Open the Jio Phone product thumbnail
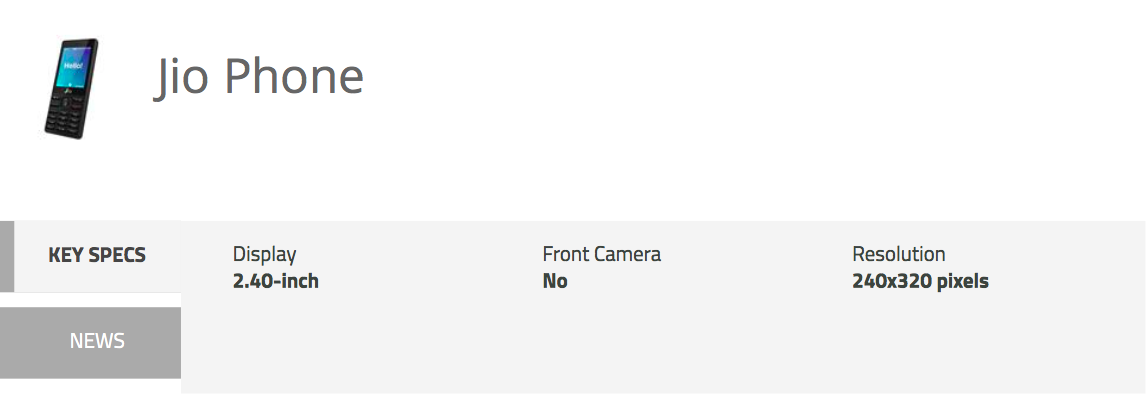1148x395 pixels. click(71, 89)
